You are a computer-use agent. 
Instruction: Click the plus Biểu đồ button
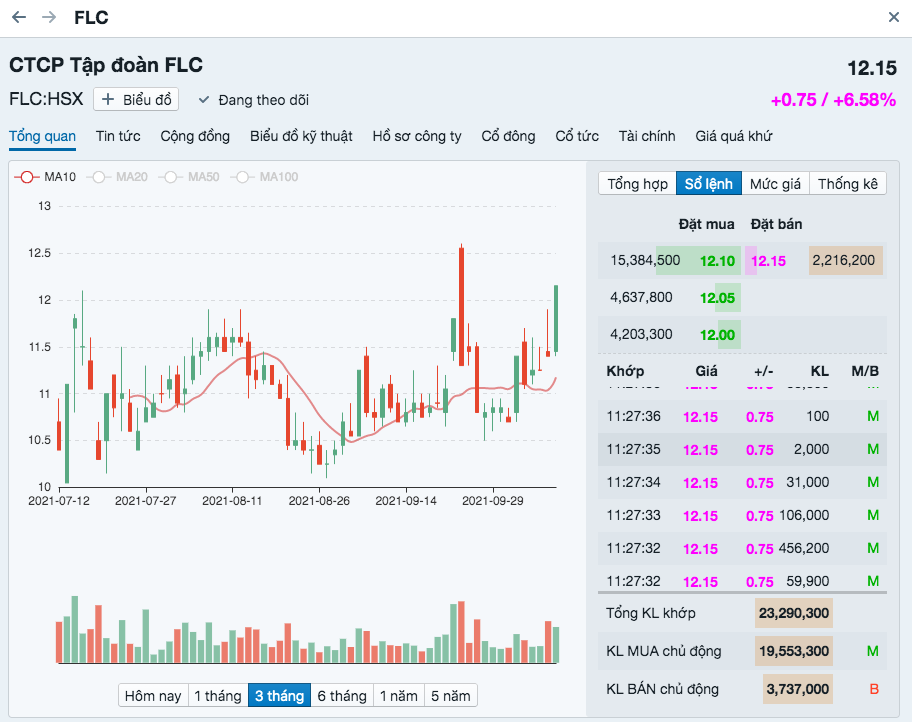[136, 99]
